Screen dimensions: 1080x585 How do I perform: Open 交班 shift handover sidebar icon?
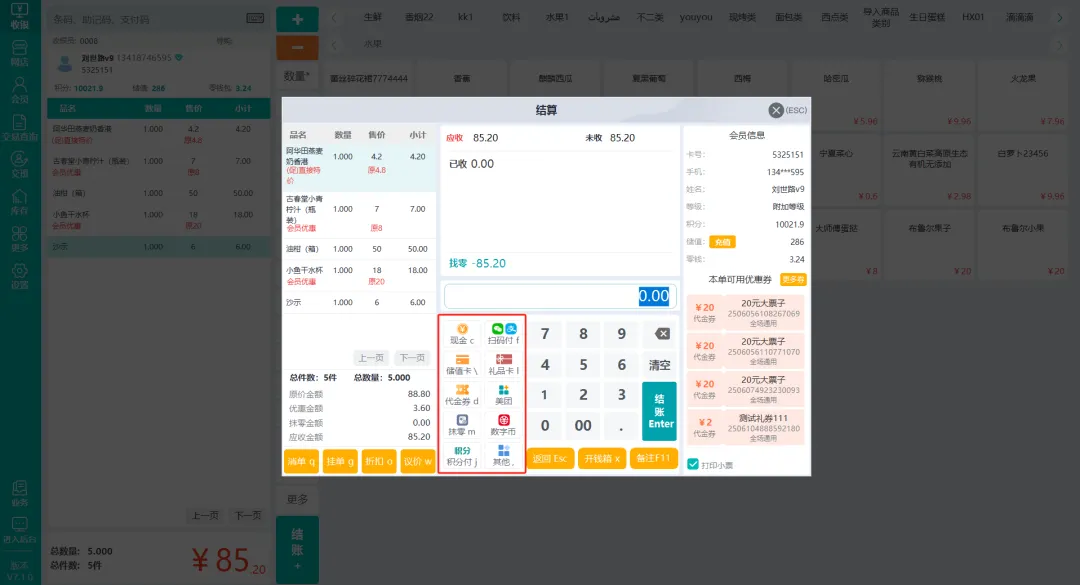pos(20,165)
